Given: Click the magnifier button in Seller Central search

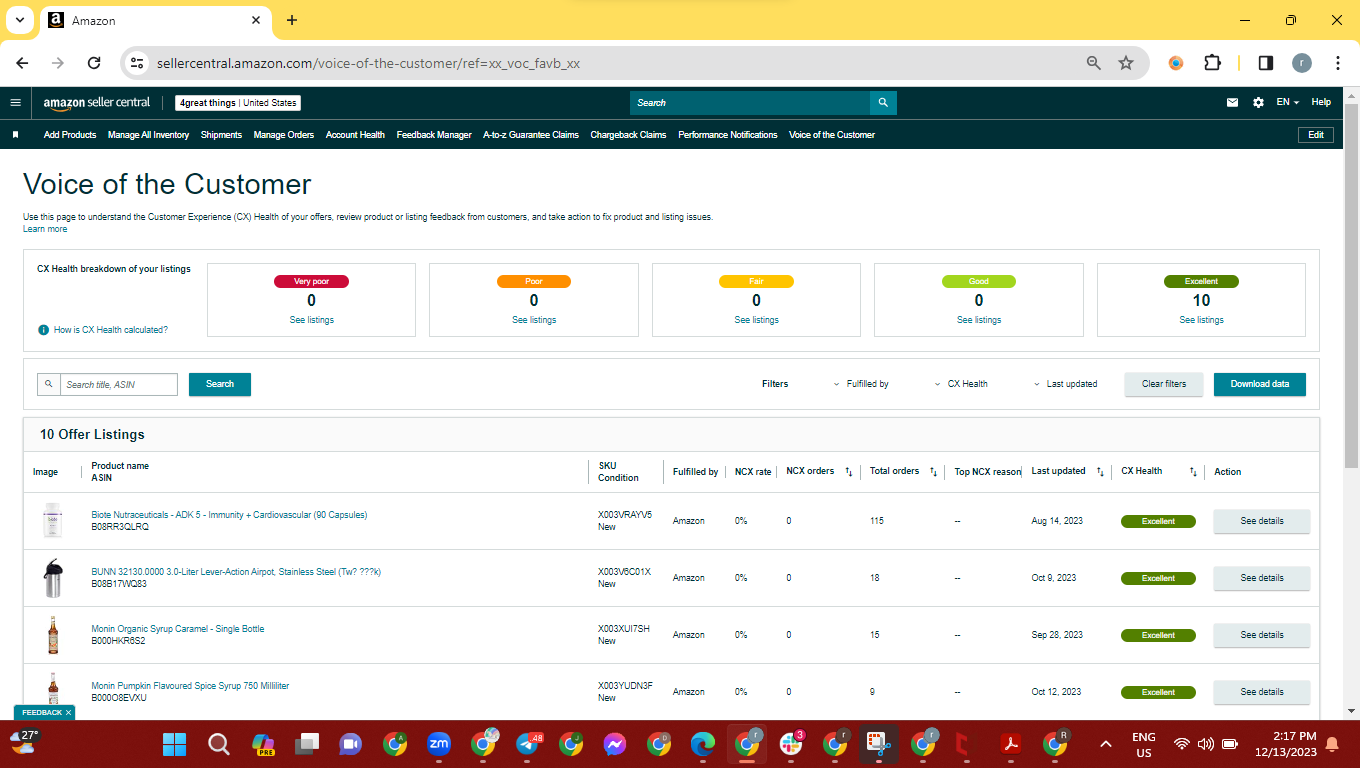Looking at the screenshot, I should click(883, 103).
